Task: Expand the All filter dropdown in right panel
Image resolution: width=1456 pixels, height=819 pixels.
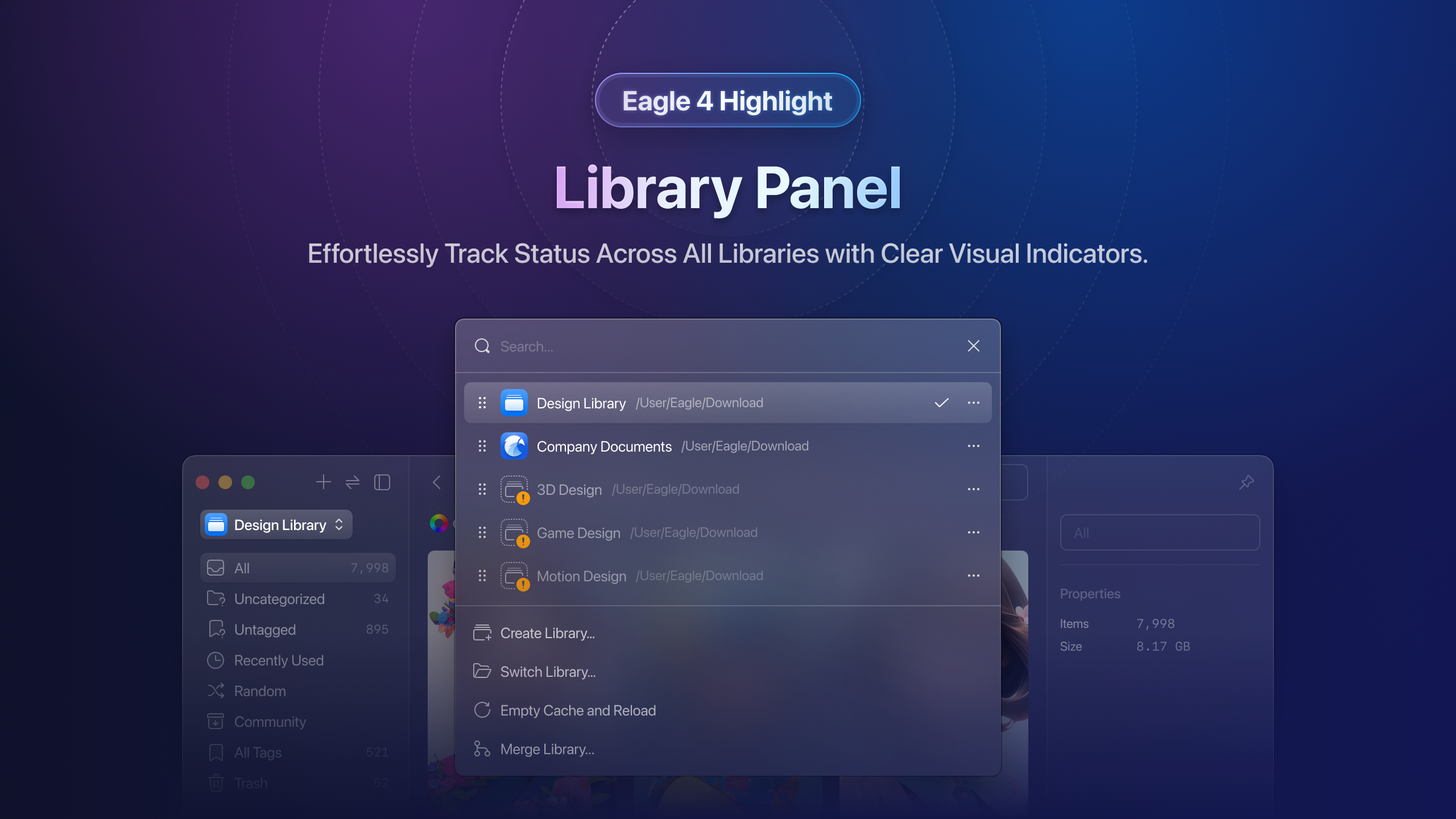Action: (x=1159, y=532)
